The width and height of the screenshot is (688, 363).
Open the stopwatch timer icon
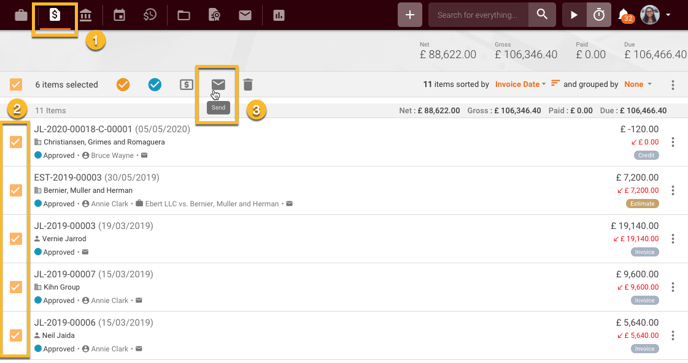(x=599, y=15)
